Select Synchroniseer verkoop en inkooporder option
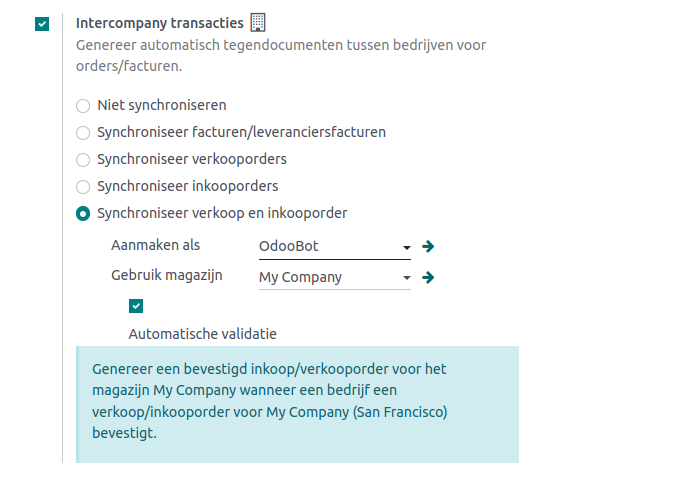Image resolution: width=695 pixels, height=488 pixels. [x=83, y=213]
